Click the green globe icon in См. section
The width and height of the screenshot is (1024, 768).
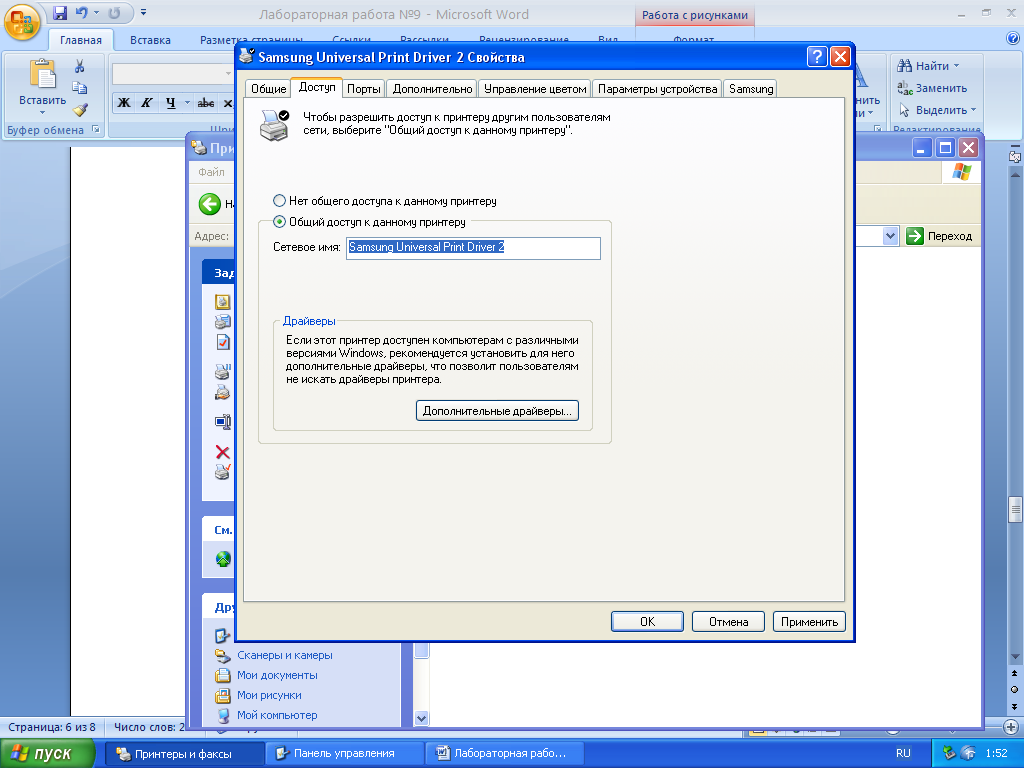(x=223, y=559)
